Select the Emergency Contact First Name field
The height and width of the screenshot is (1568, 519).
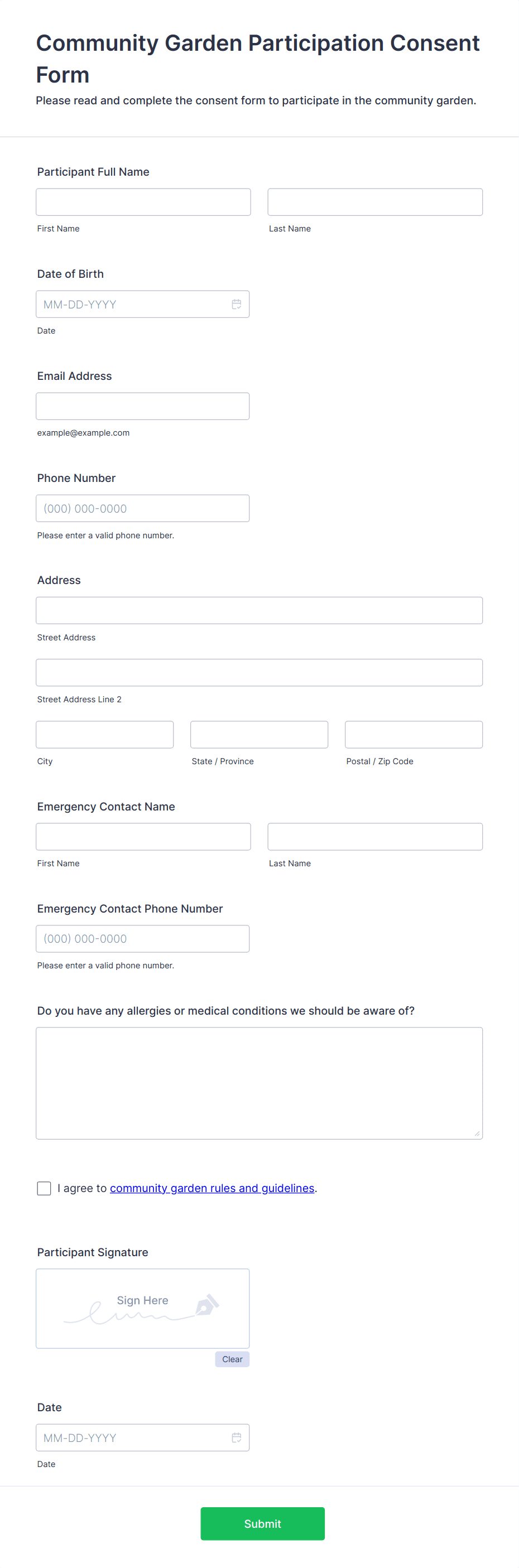(x=143, y=837)
